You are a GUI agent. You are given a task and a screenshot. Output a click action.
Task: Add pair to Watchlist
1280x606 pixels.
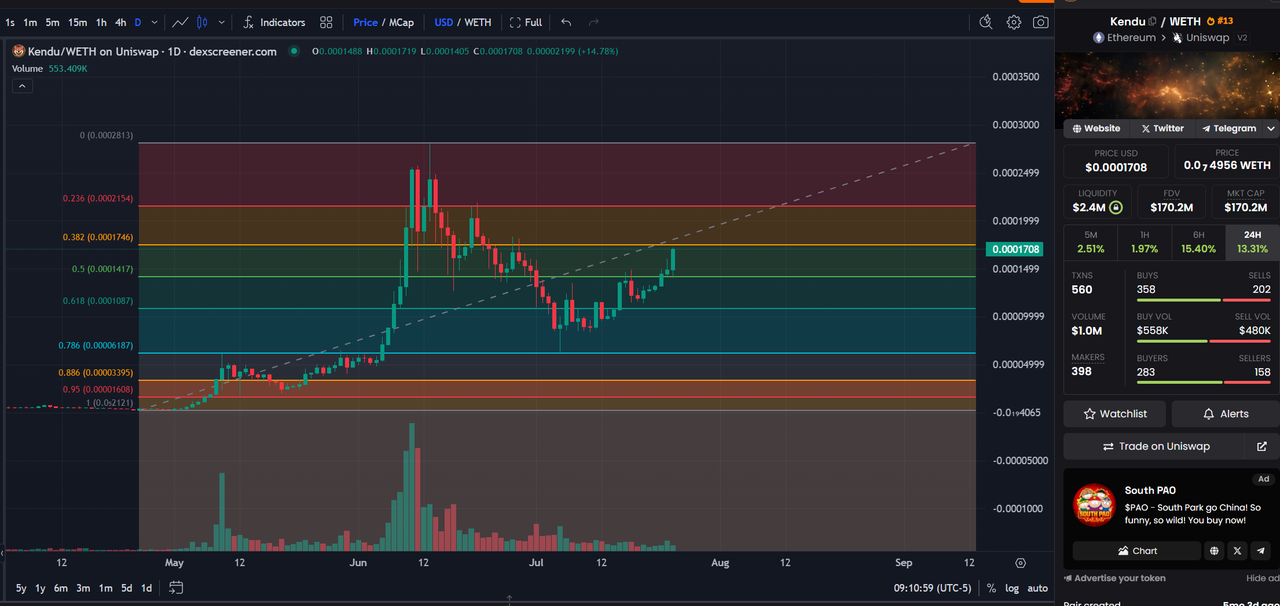(1115, 414)
